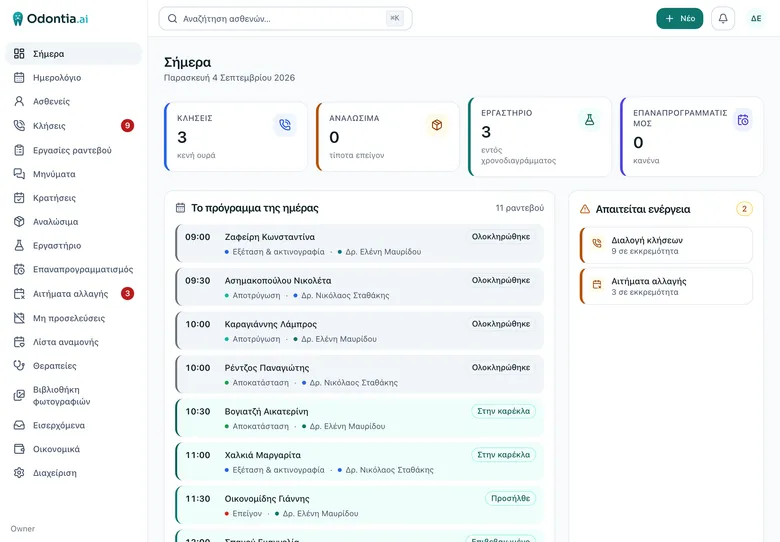Open the Σήμερα menu item
This screenshot has width=780, height=542.
[x=74, y=54]
